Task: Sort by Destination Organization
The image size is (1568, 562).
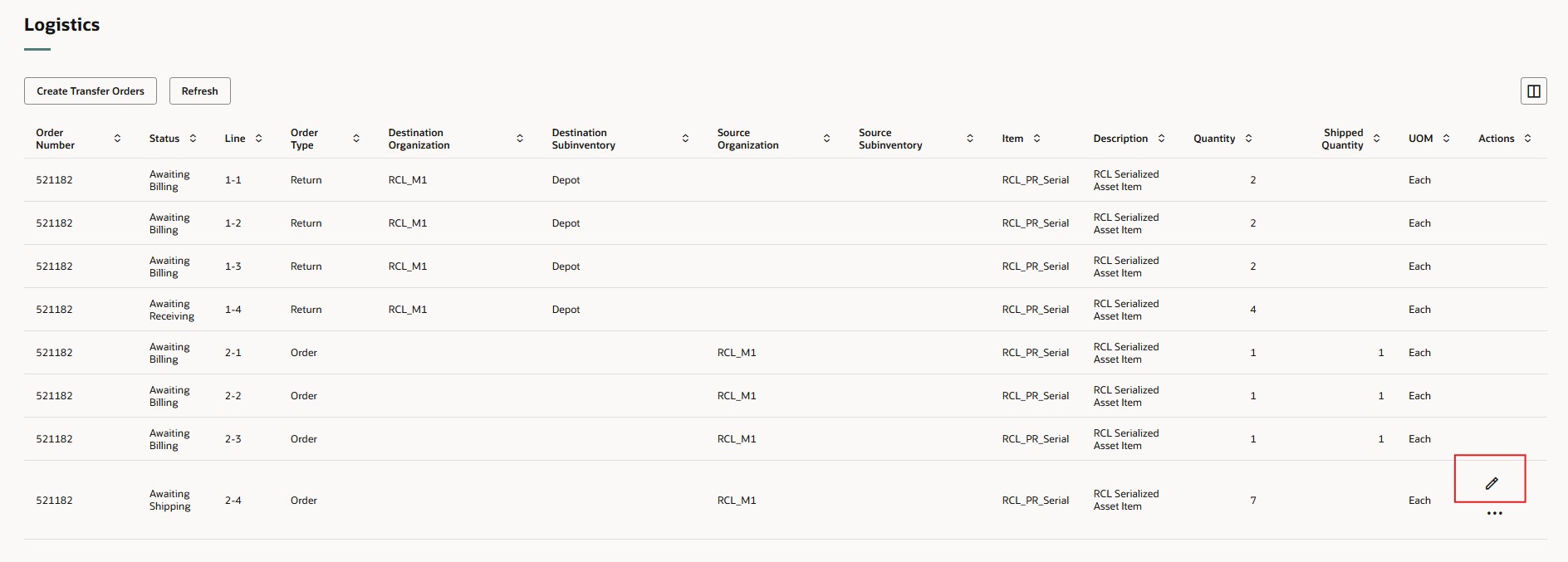Action: coord(520,139)
